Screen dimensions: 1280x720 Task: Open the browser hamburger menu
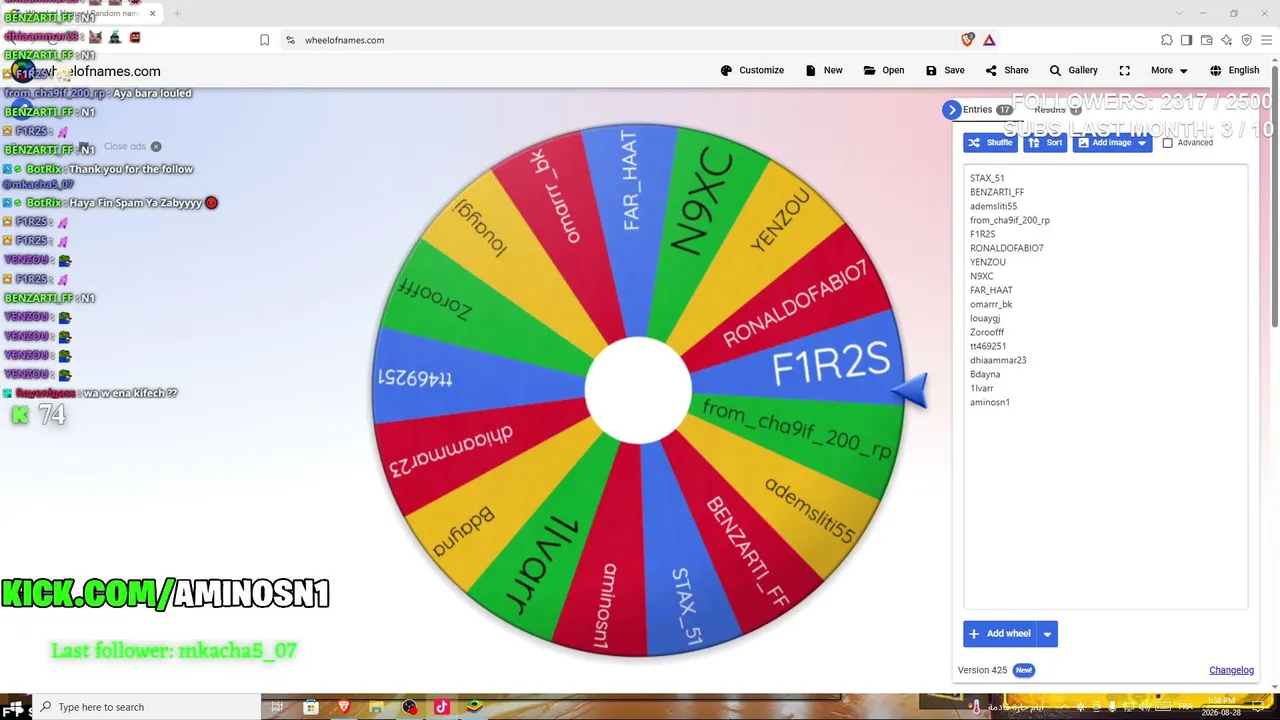pyautogui.click(x=1266, y=40)
